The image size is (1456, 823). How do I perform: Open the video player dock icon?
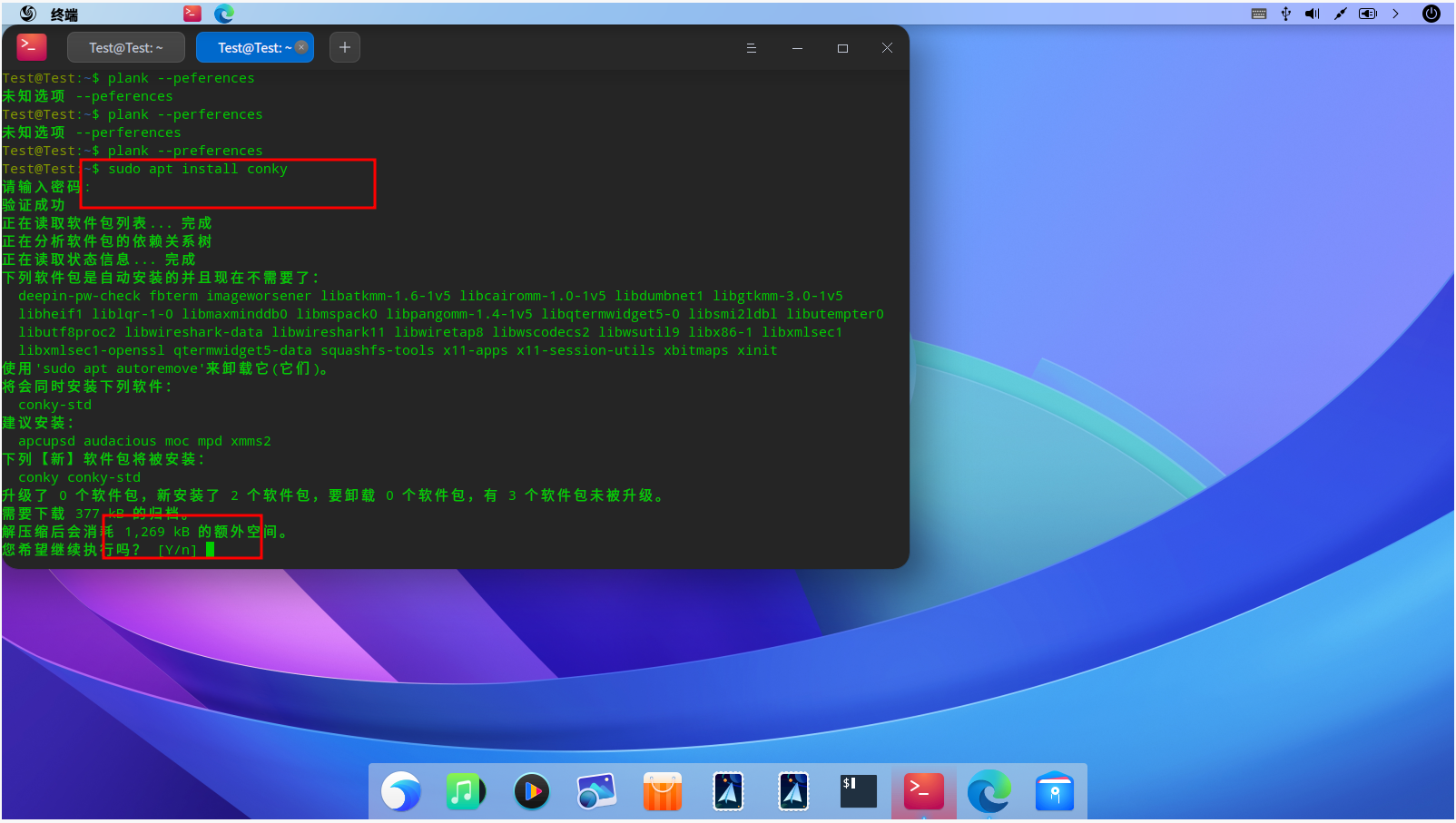point(532,792)
